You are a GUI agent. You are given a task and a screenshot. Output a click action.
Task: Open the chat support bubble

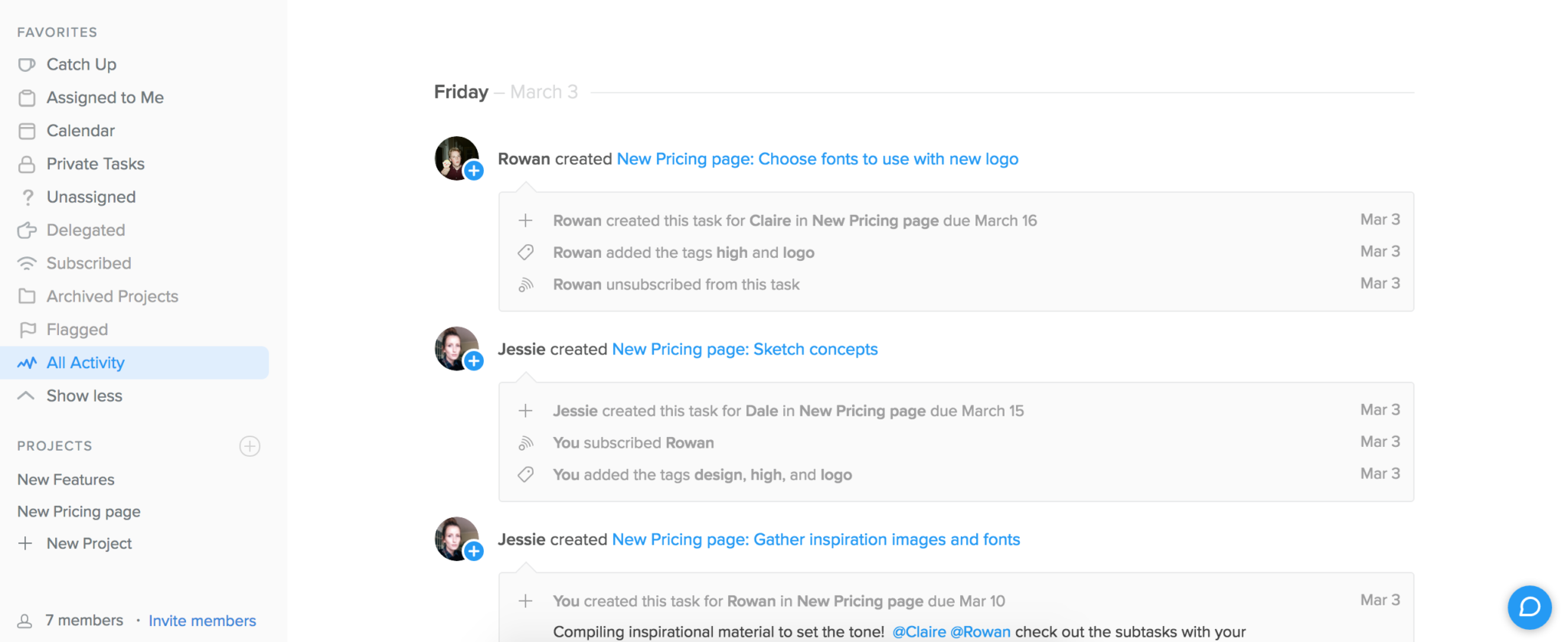(1529, 607)
